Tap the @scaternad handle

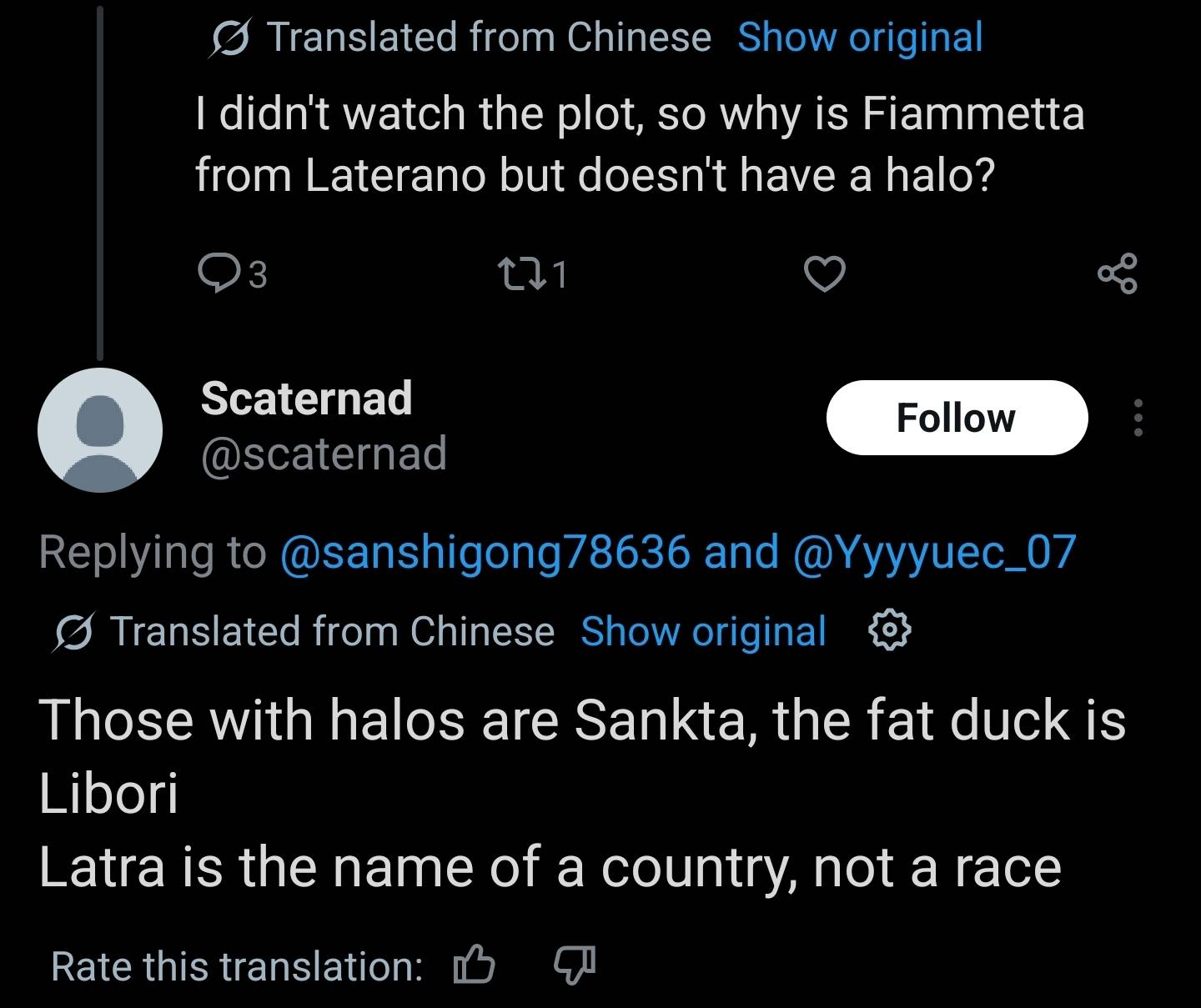pyautogui.click(x=324, y=454)
